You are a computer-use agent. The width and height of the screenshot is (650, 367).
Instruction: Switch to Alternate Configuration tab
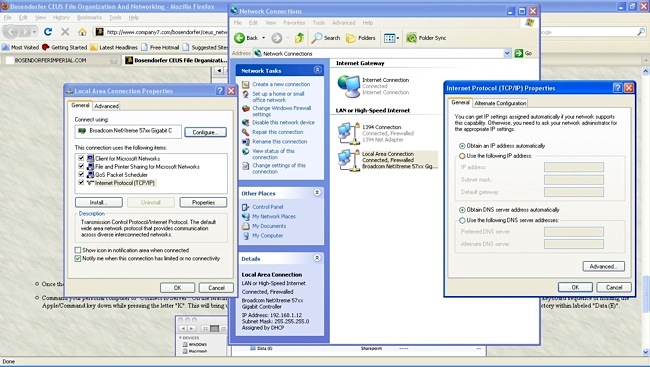click(x=500, y=103)
